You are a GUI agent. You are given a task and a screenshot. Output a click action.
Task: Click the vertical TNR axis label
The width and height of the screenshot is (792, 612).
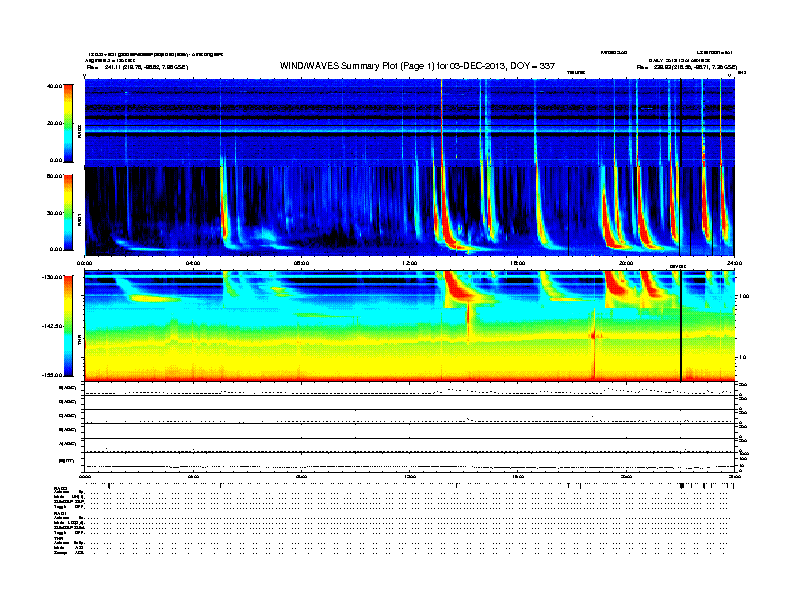point(79,342)
